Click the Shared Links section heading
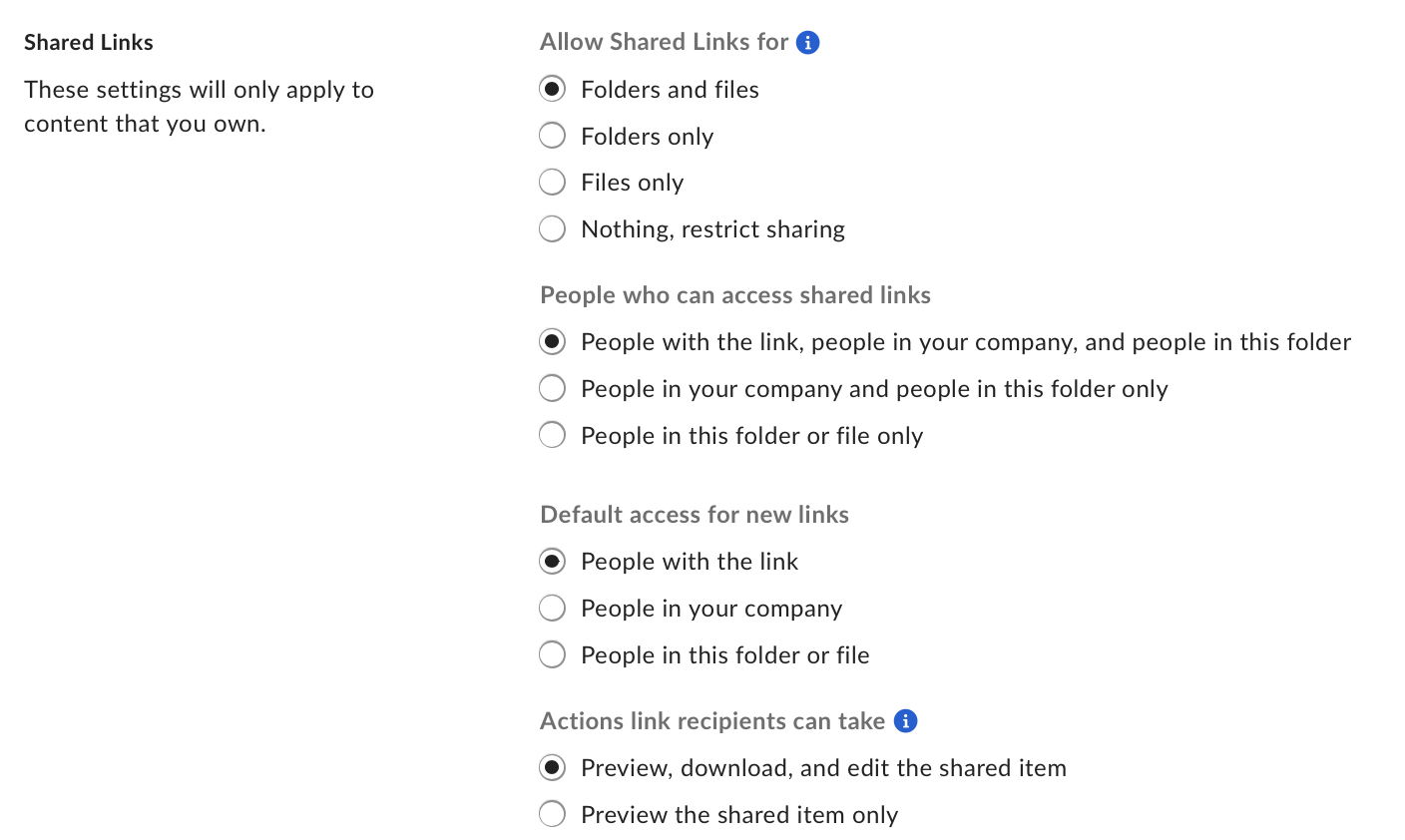Viewport: 1405px width, 840px height. click(88, 42)
